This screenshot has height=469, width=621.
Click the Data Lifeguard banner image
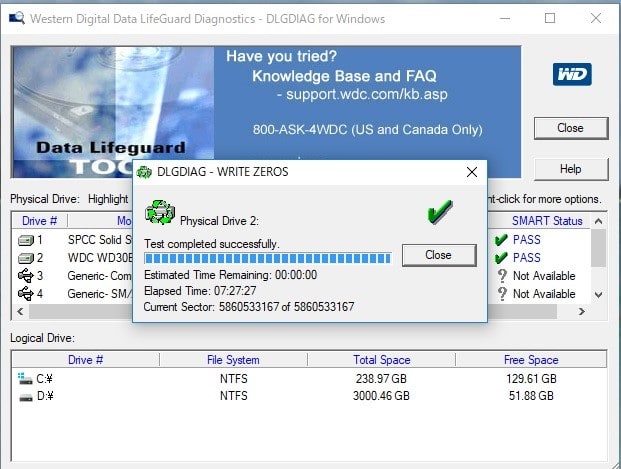[x=113, y=112]
